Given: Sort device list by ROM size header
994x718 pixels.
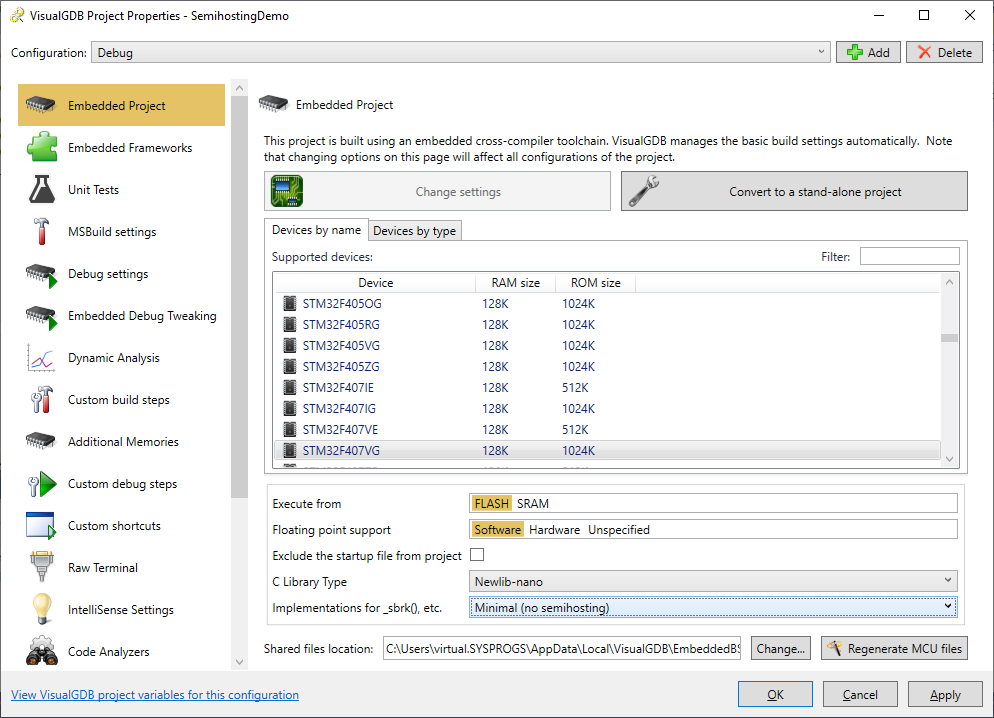Looking at the screenshot, I should (595, 283).
